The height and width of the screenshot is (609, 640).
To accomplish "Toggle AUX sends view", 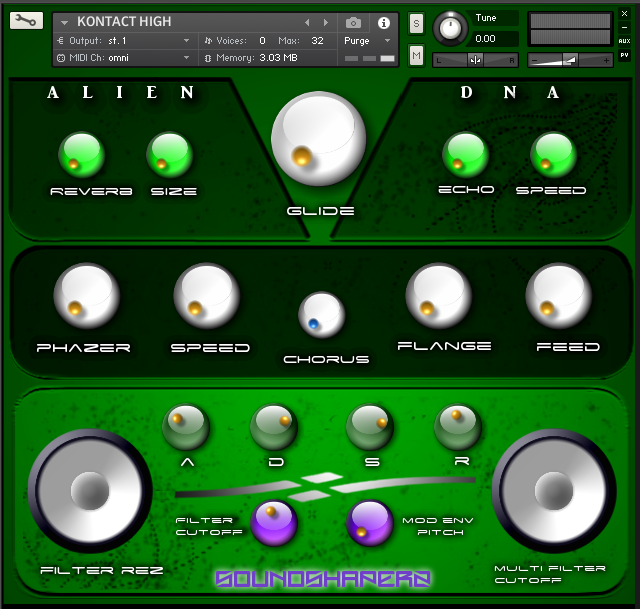I will 624,41.
